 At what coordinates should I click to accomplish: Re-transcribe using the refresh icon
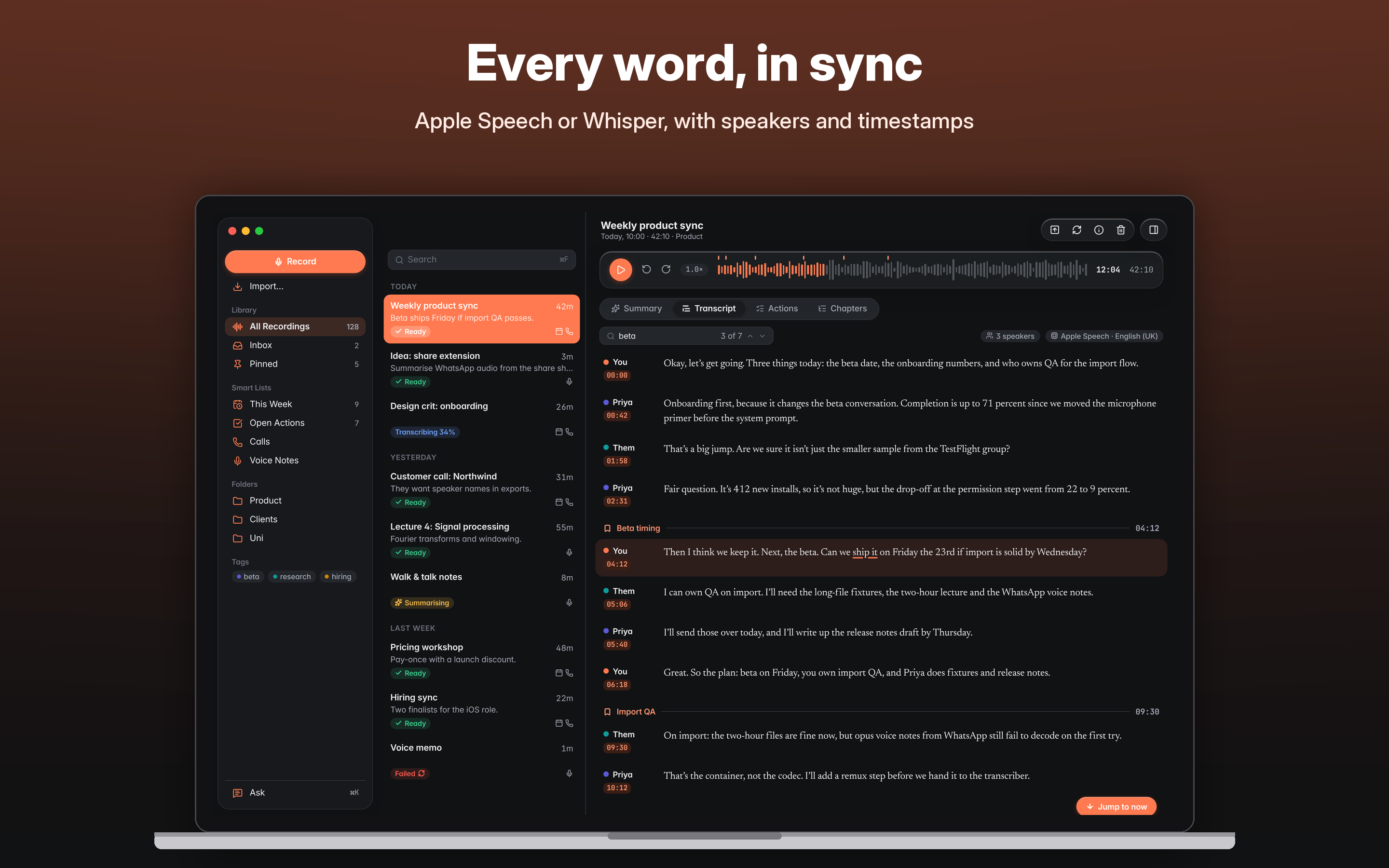coord(1076,230)
